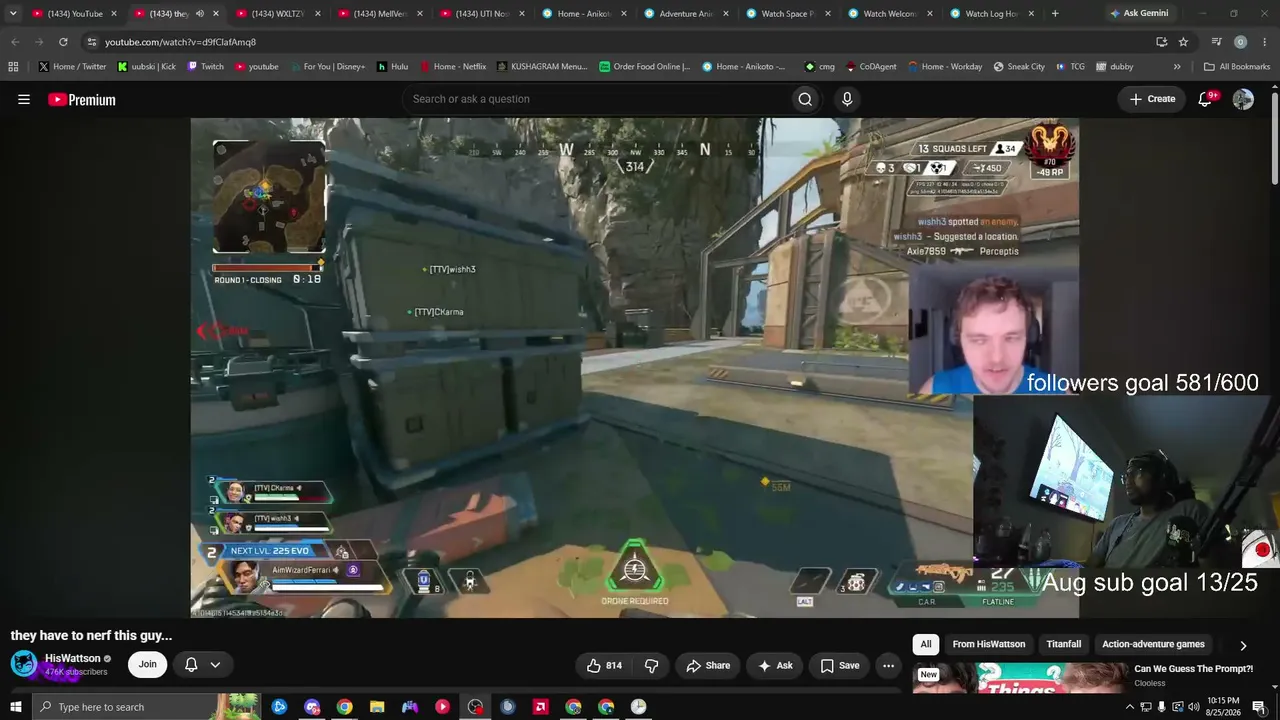Go to YouTube Premium home logo
Screen dimensions: 1280x720
coord(82,99)
